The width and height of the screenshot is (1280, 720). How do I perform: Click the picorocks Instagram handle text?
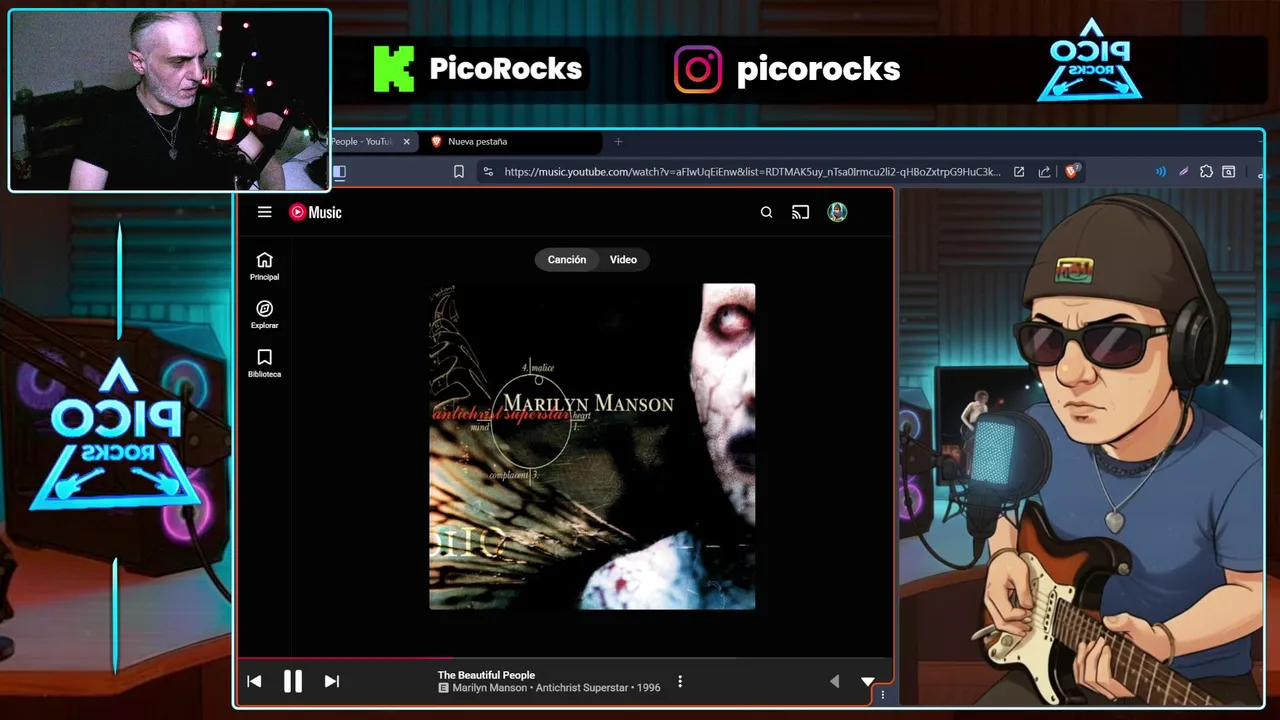tap(818, 69)
